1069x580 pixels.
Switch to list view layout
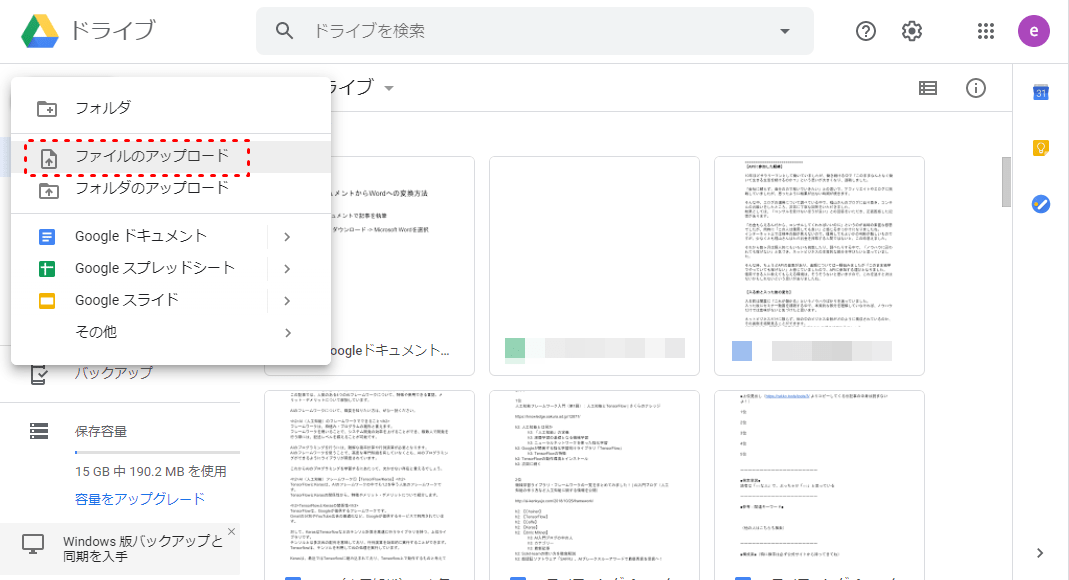[x=928, y=88]
